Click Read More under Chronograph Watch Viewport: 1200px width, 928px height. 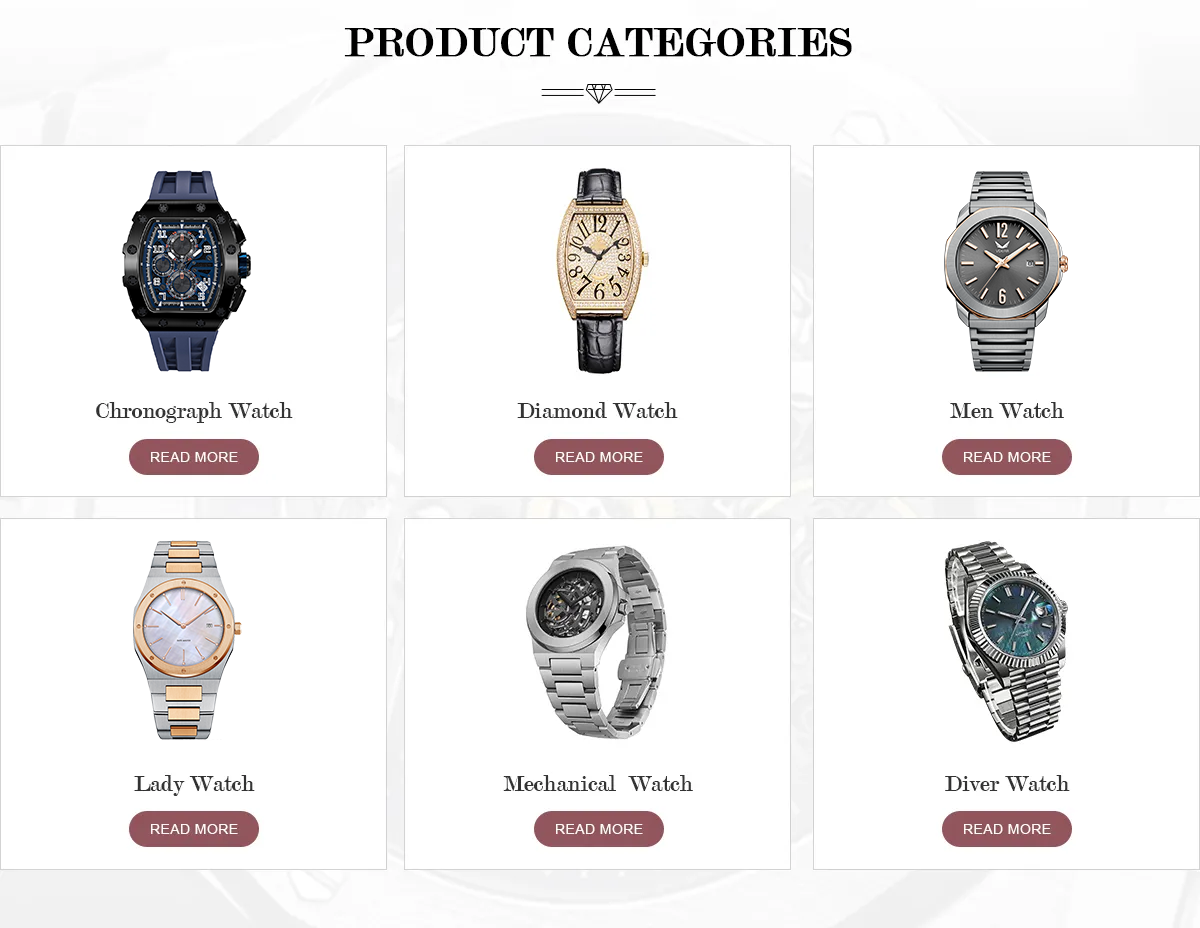194,457
